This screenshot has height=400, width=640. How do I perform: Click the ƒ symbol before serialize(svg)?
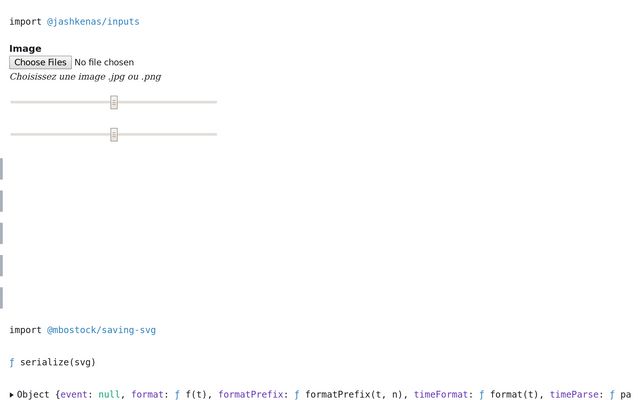click(x=12, y=362)
